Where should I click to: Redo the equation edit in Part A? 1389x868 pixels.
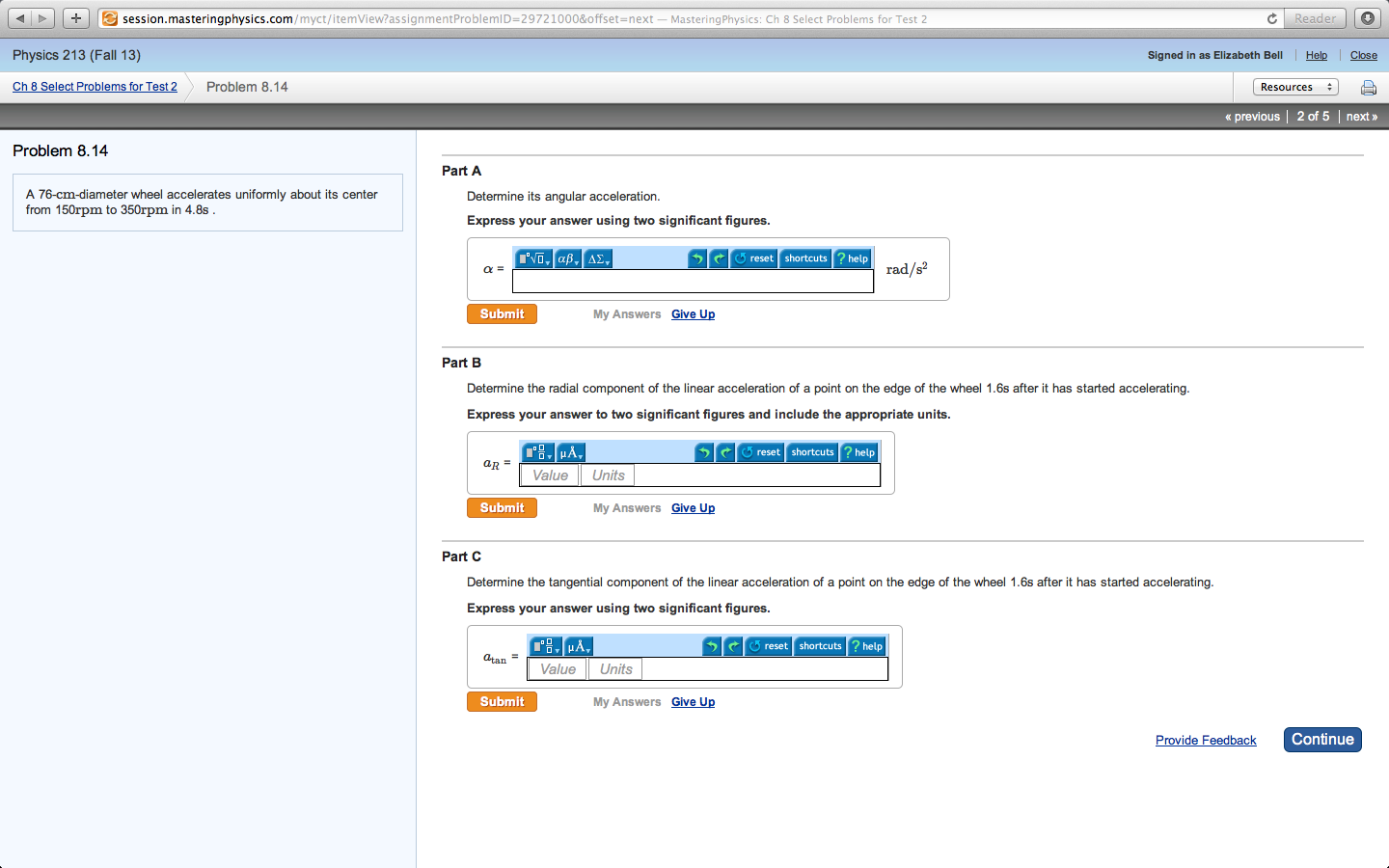pyautogui.click(x=719, y=258)
